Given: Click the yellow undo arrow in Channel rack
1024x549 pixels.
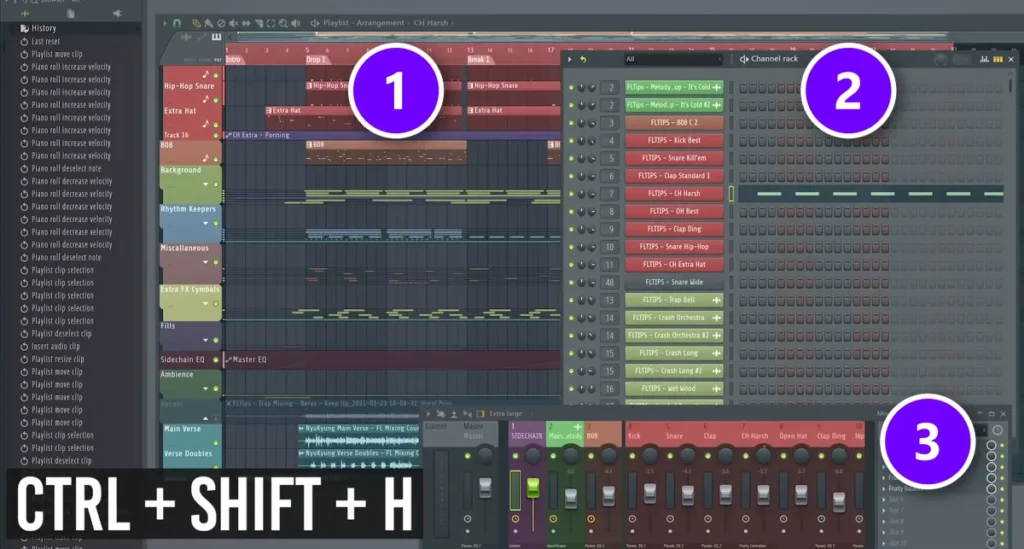Looking at the screenshot, I should point(583,59).
